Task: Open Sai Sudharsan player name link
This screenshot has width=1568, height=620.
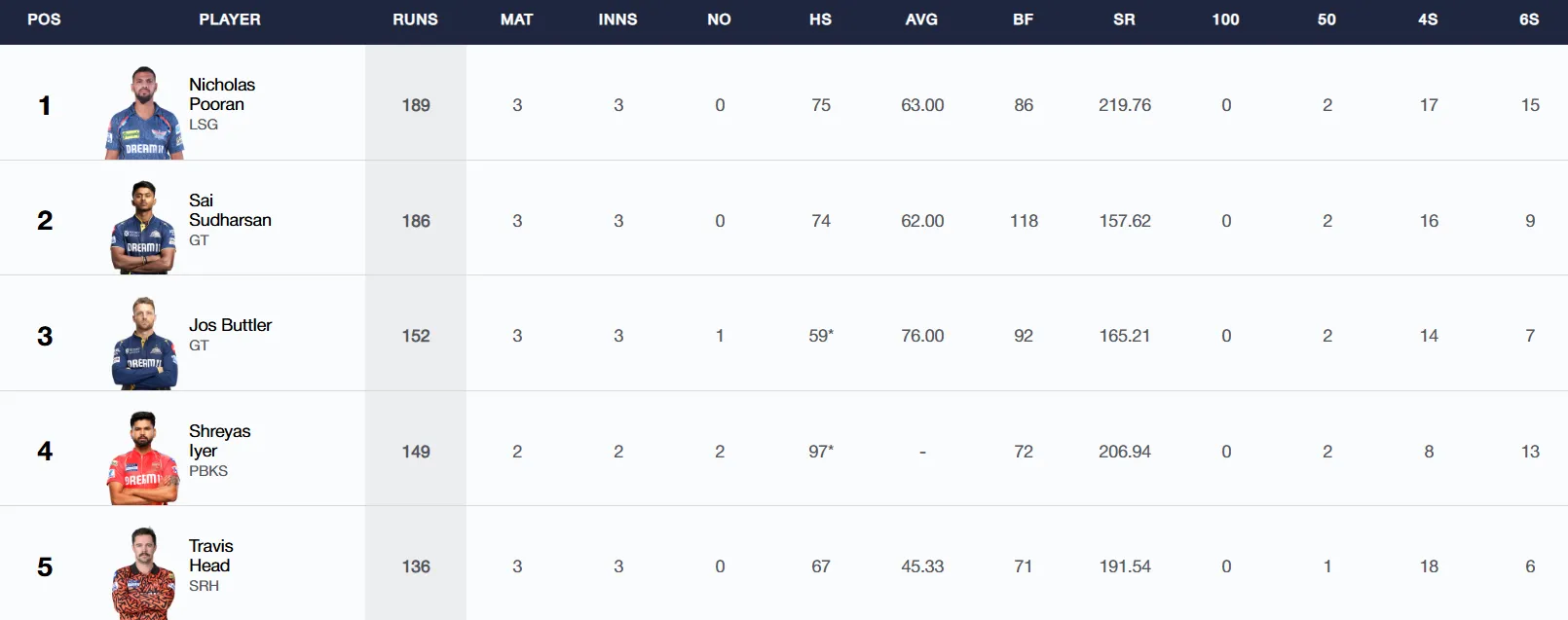Action: pyautogui.click(x=230, y=210)
